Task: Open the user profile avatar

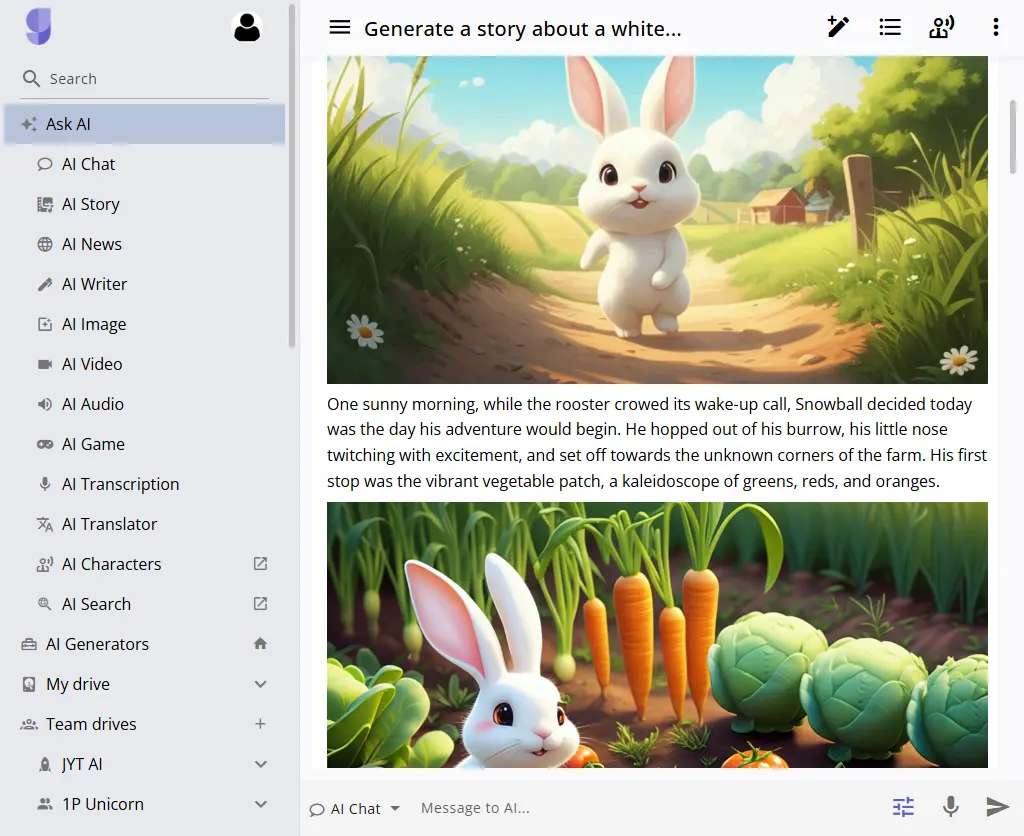Action: click(247, 27)
